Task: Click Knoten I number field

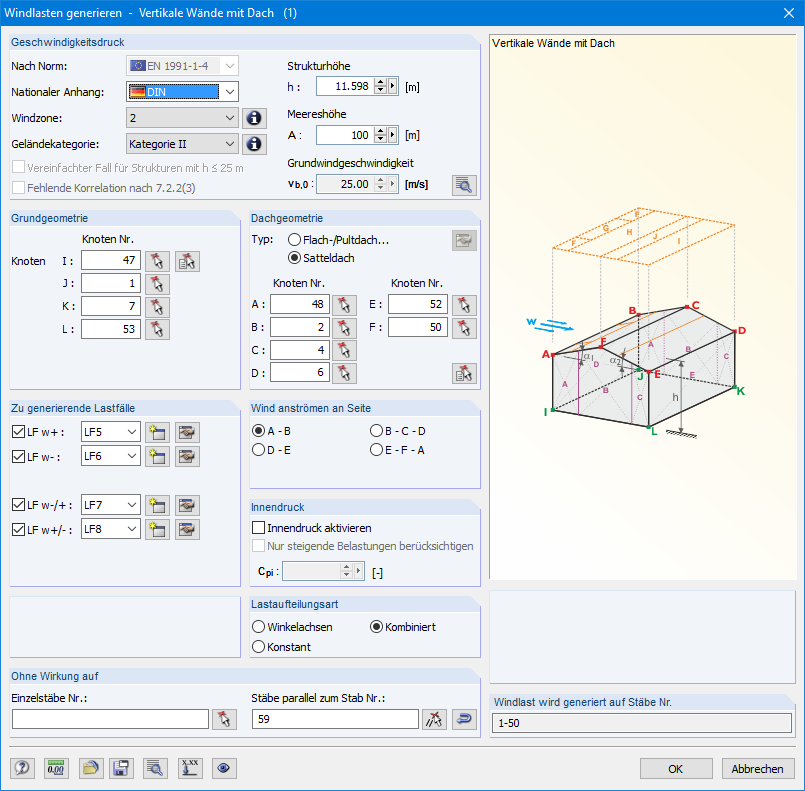Action: (x=111, y=260)
